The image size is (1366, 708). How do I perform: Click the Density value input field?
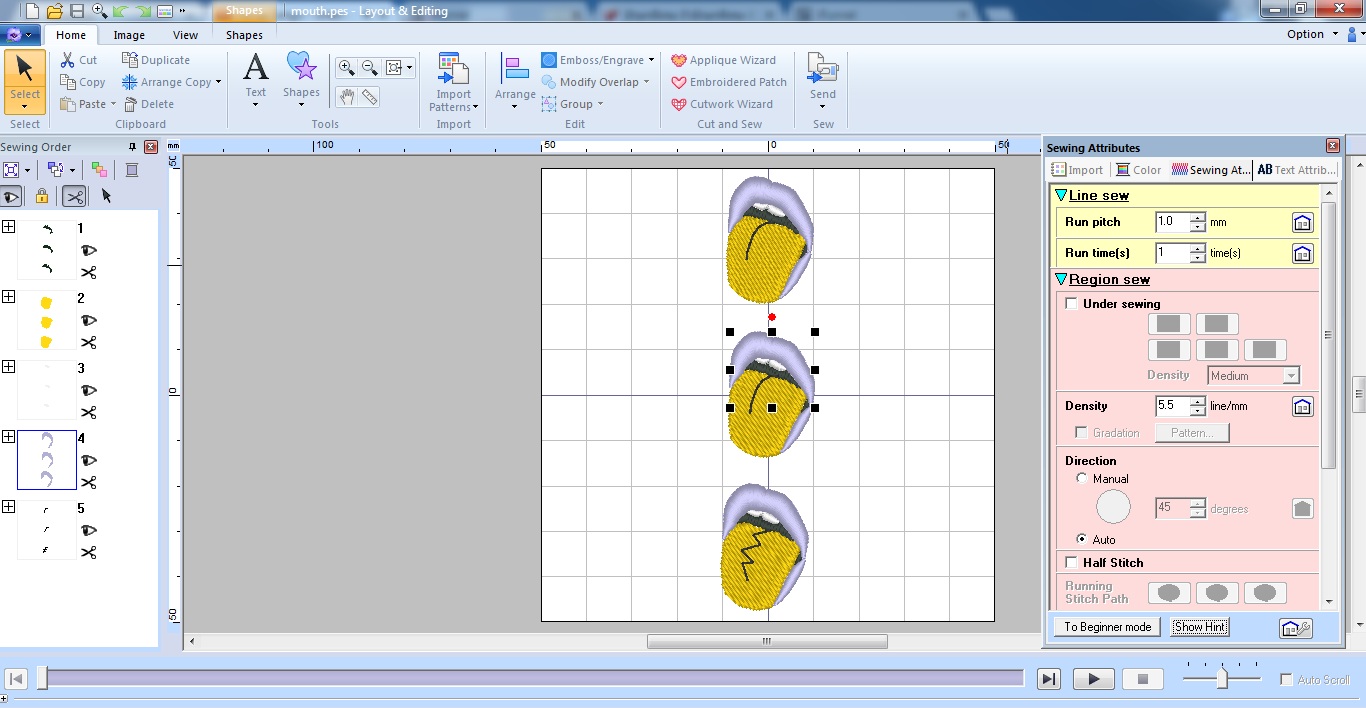tap(1170, 406)
